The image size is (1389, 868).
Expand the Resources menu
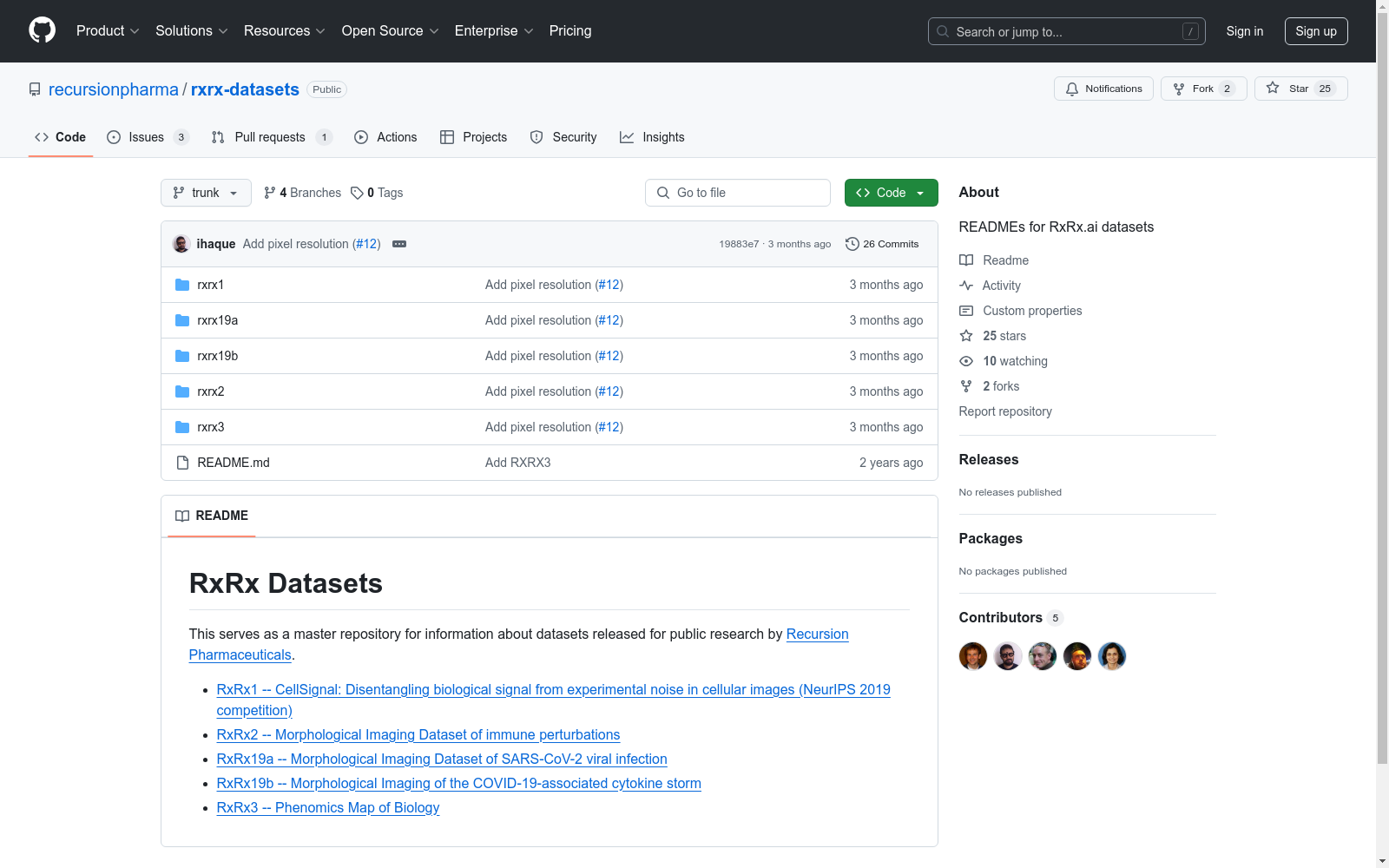(x=285, y=30)
